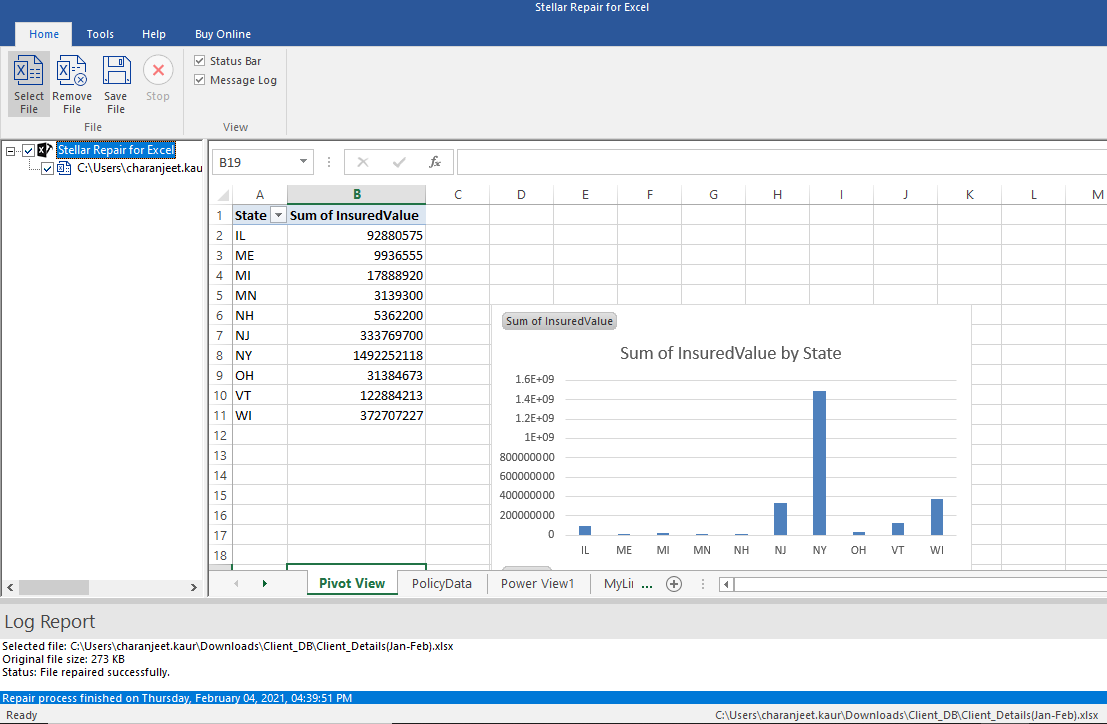Select column A header

(260, 195)
